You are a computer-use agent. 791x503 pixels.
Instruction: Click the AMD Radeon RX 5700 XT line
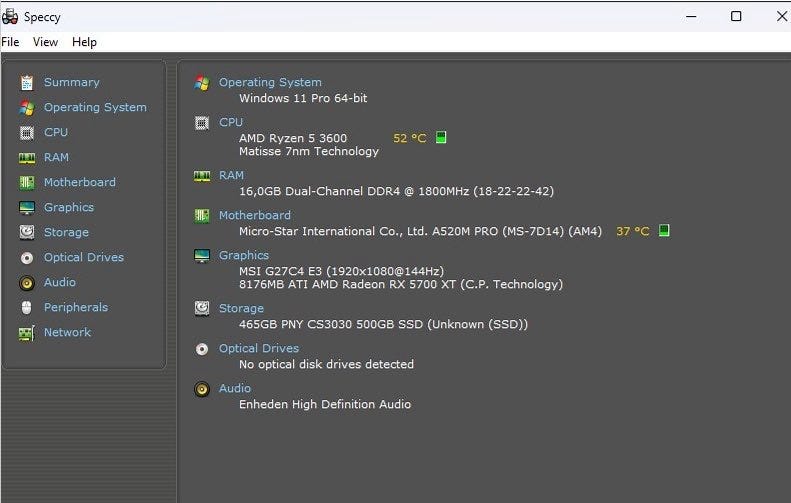point(401,285)
